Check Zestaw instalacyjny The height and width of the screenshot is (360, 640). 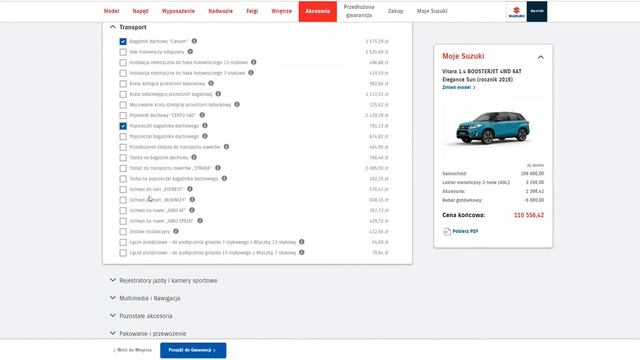[x=123, y=232]
